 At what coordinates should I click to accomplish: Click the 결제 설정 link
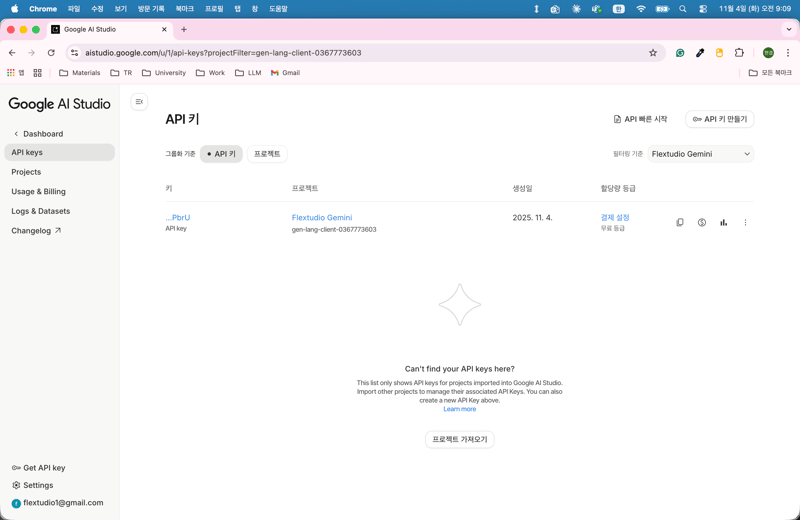point(615,217)
